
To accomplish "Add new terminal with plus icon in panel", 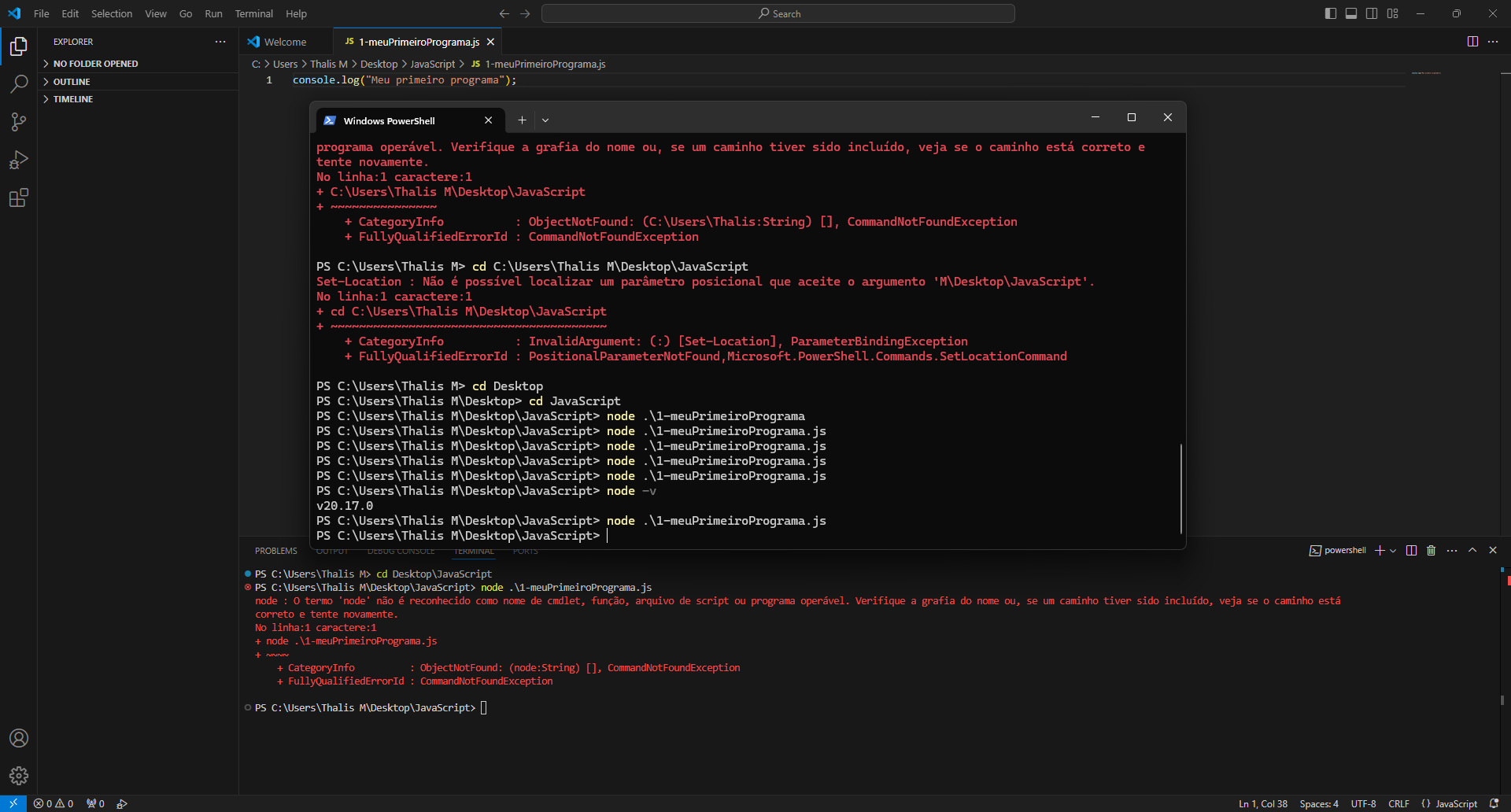I will tap(1380, 550).
